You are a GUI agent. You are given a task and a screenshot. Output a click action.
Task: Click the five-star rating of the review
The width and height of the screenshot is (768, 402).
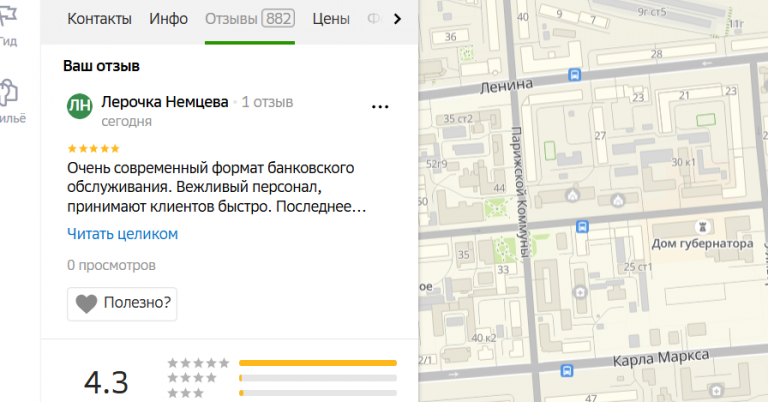click(x=94, y=148)
